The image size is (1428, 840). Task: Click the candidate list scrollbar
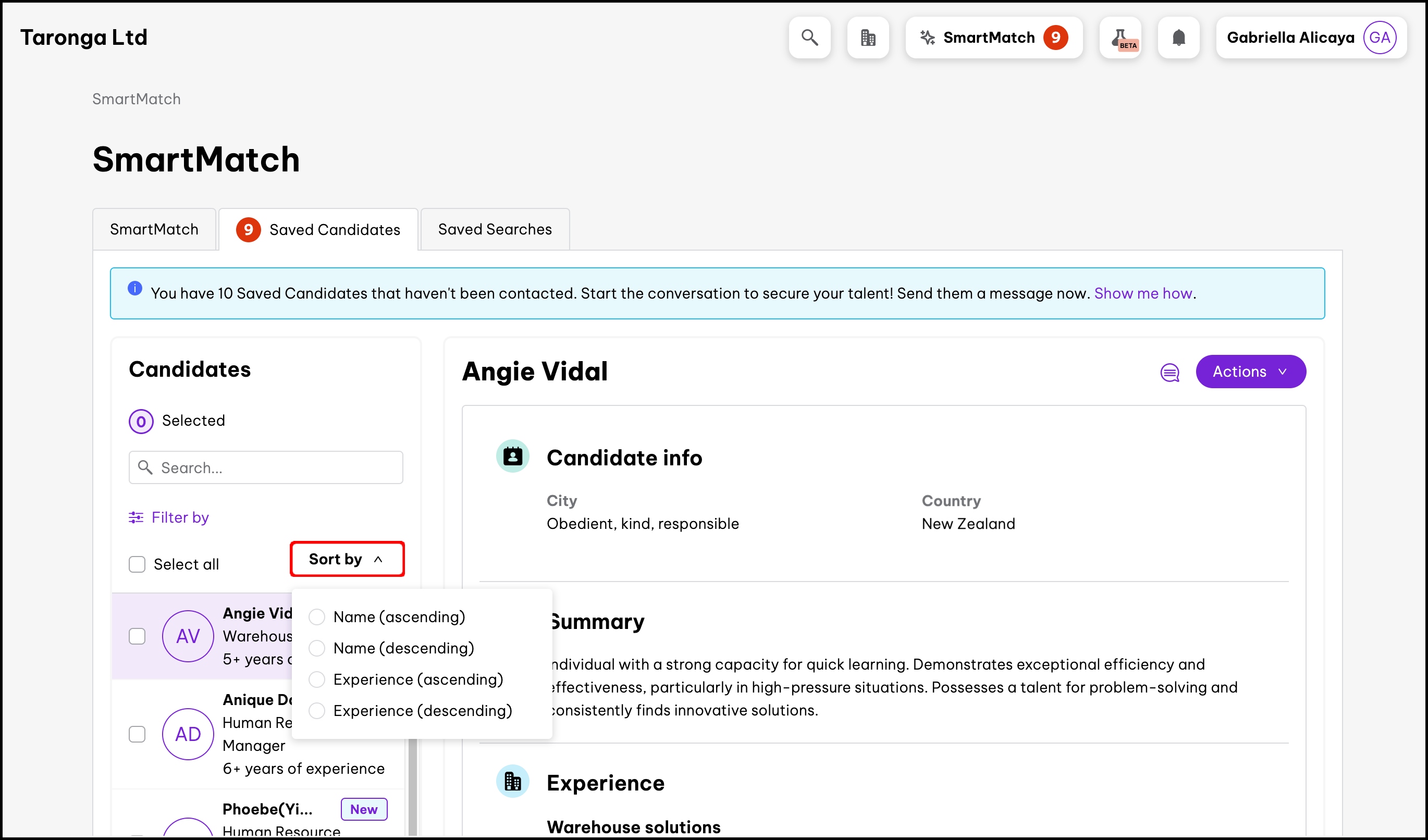413,787
